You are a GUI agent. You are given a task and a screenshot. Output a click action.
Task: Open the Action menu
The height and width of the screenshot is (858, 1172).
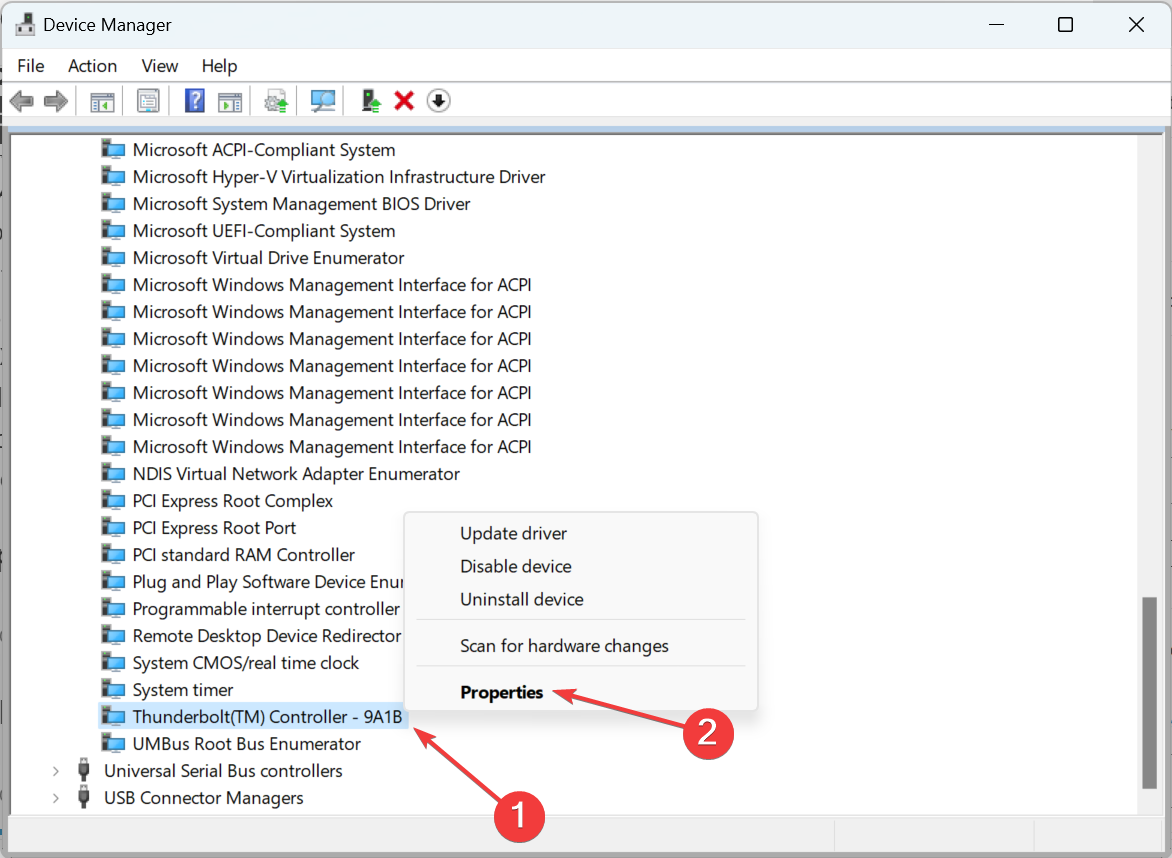(x=92, y=66)
